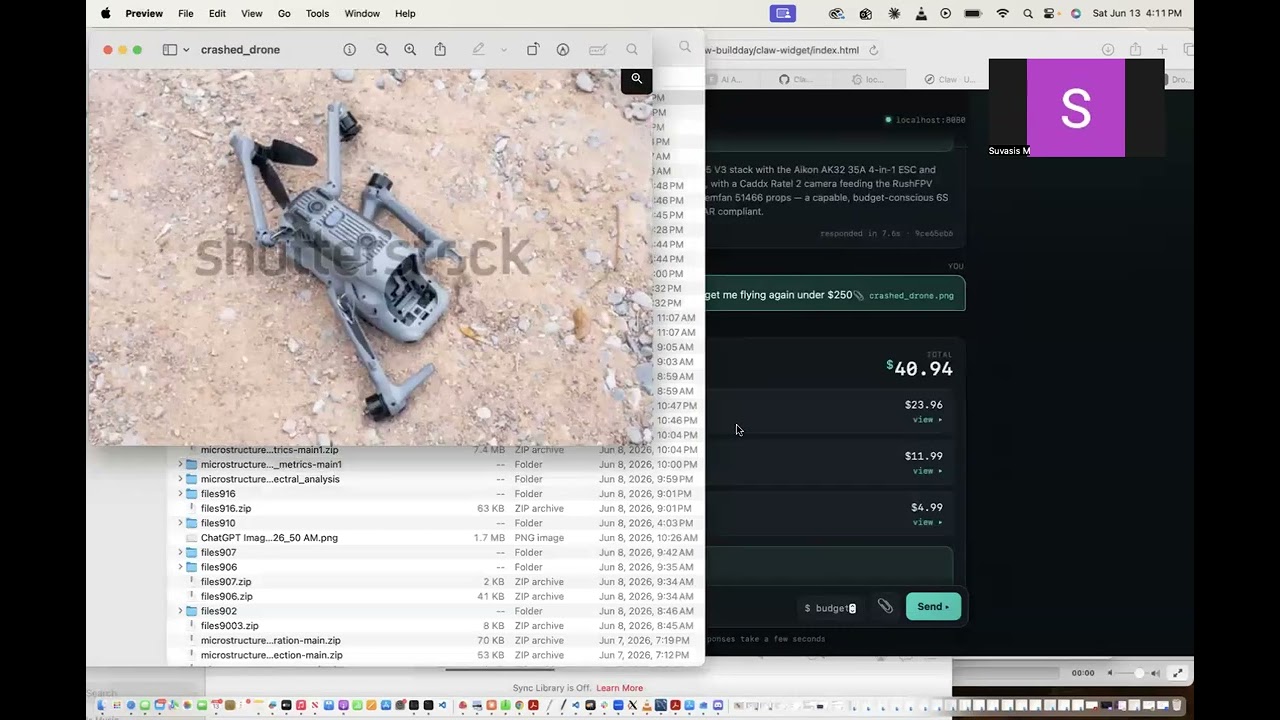Open the Apple menu

(x=106, y=13)
